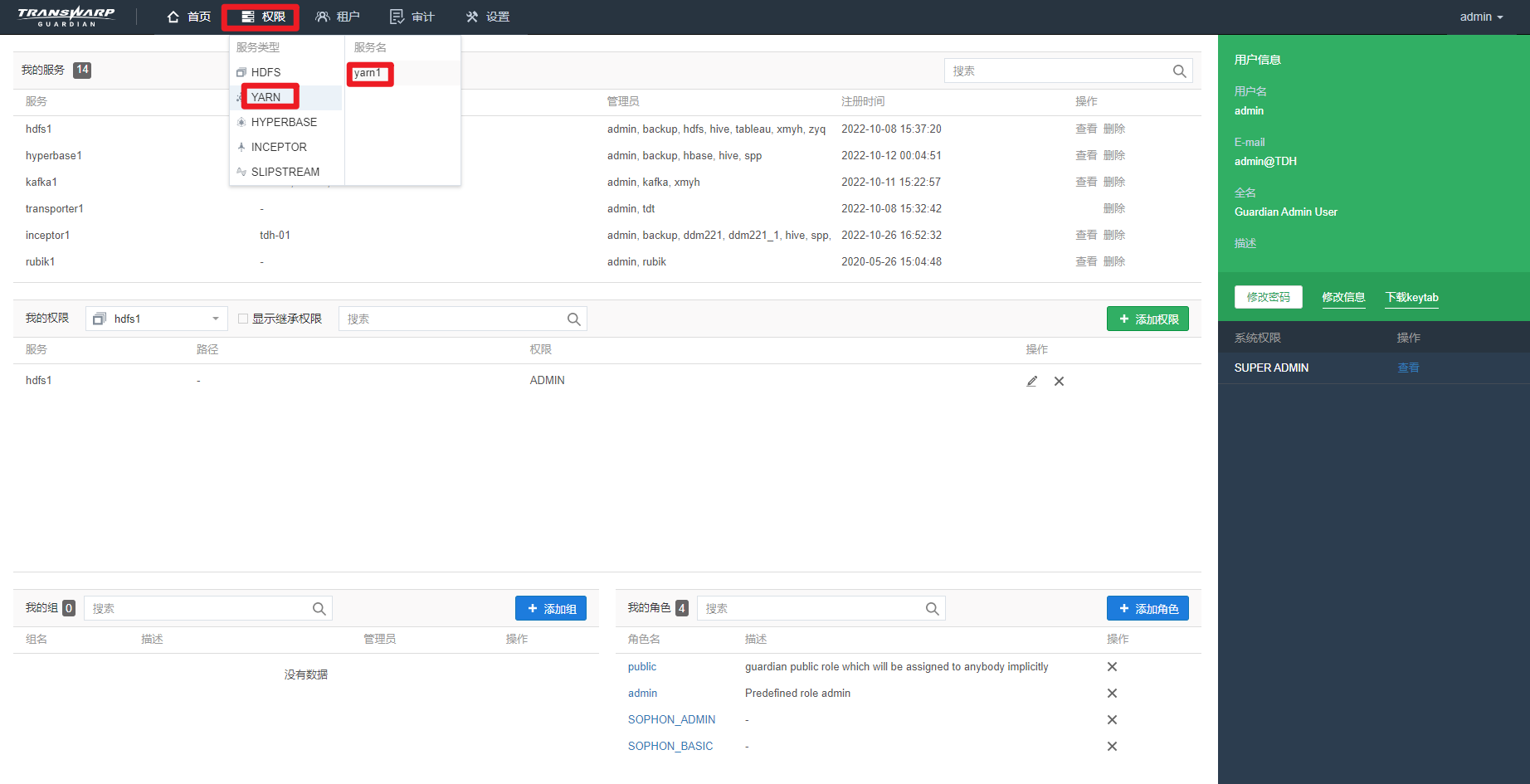Open the 设置 settings menu
This screenshot has height=784, width=1530.
point(488,17)
